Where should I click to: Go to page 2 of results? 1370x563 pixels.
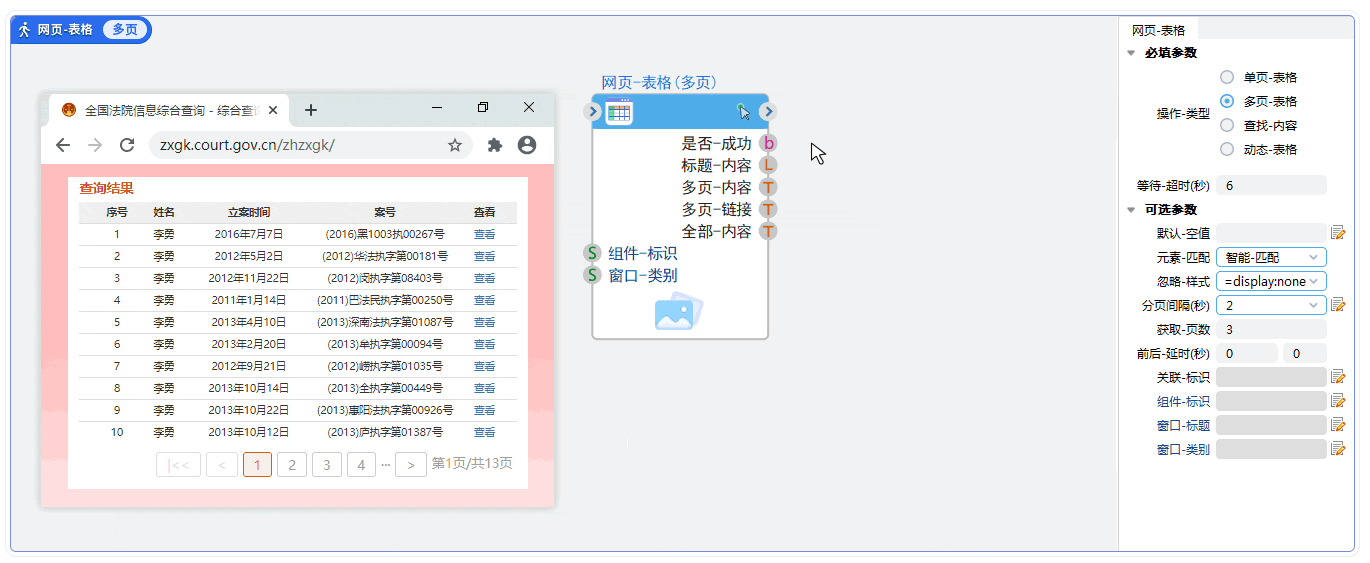(291, 464)
